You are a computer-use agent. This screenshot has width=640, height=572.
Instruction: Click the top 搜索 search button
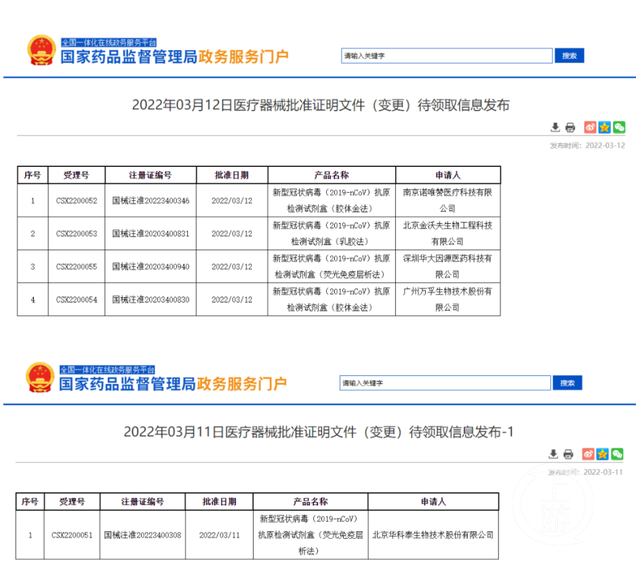click(x=568, y=56)
